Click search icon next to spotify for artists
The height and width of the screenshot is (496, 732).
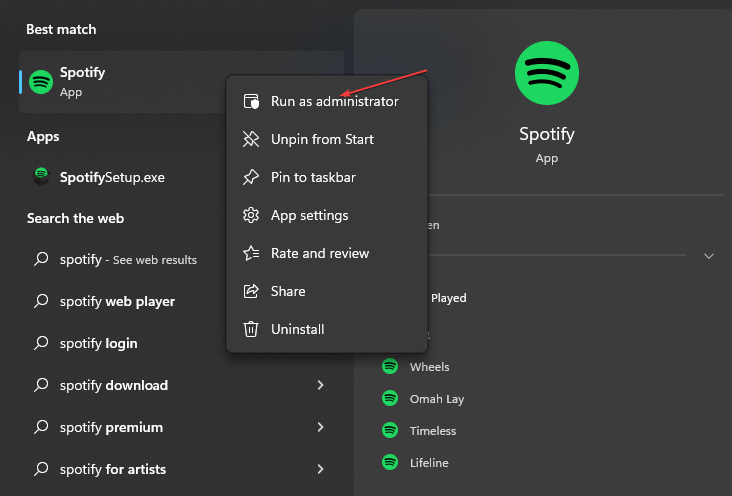(x=41, y=468)
